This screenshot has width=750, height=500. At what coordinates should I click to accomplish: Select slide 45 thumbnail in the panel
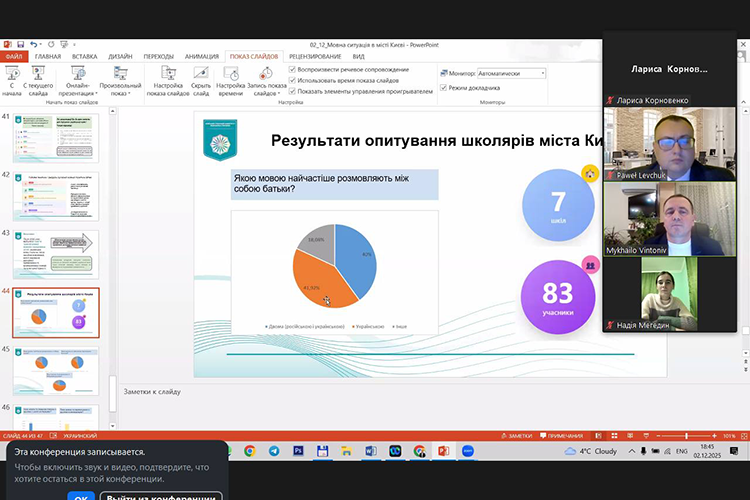click(x=56, y=367)
